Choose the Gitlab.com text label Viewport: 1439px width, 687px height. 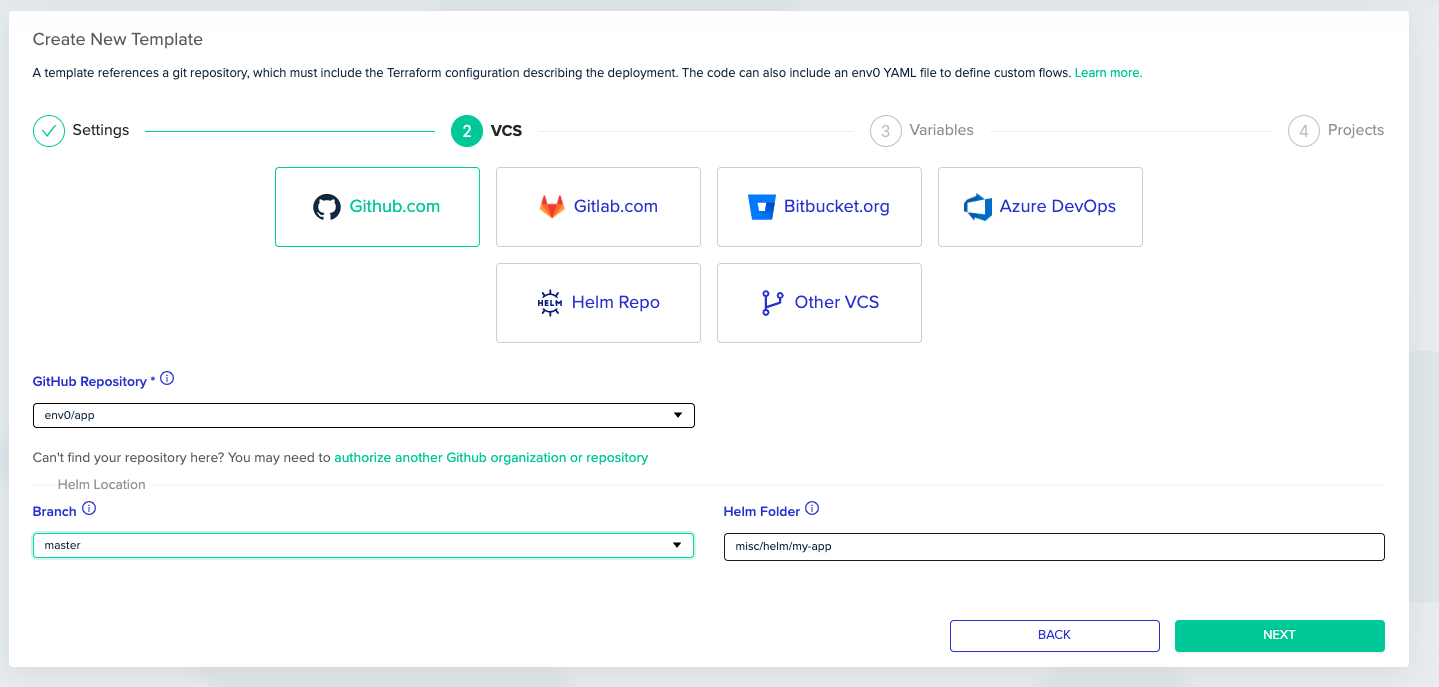[616, 207]
